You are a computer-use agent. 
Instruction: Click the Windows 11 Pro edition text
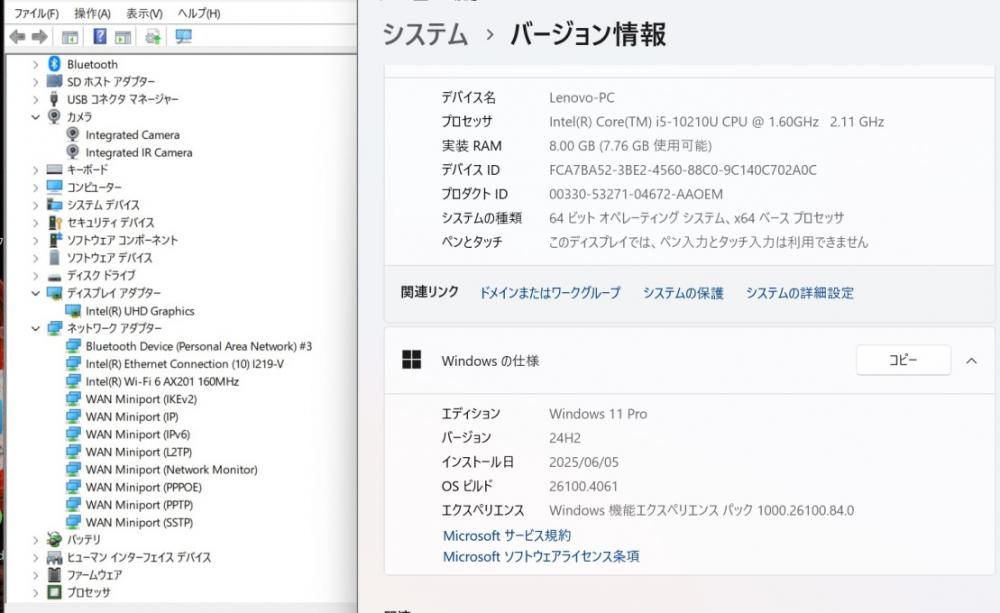[x=598, y=414]
